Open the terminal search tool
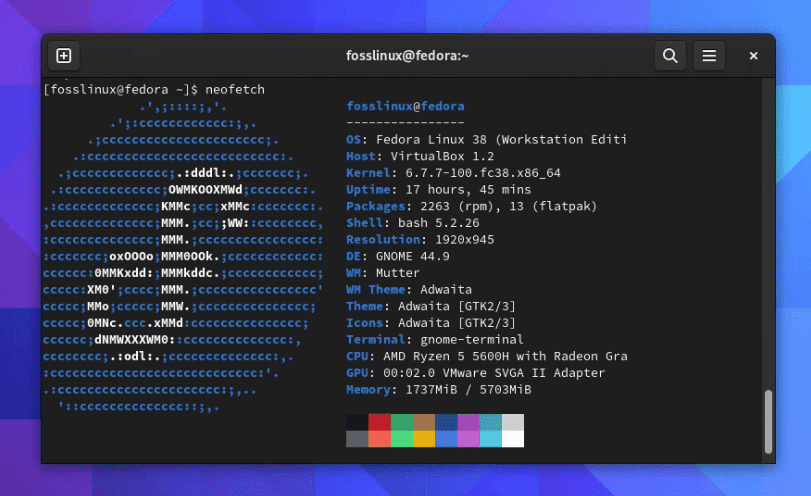The image size is (811, 496). (x=670, y=55)
